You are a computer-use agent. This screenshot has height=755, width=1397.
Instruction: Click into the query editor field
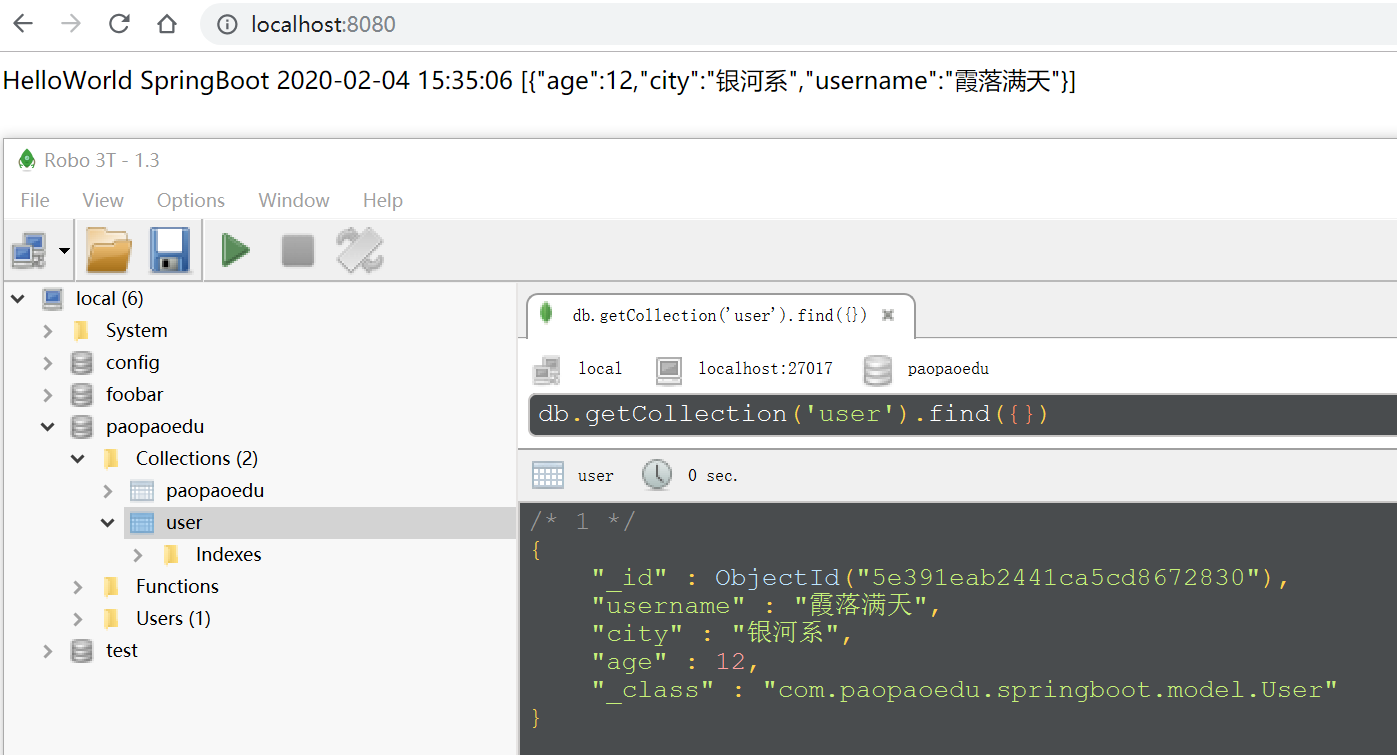coord(962,414)
